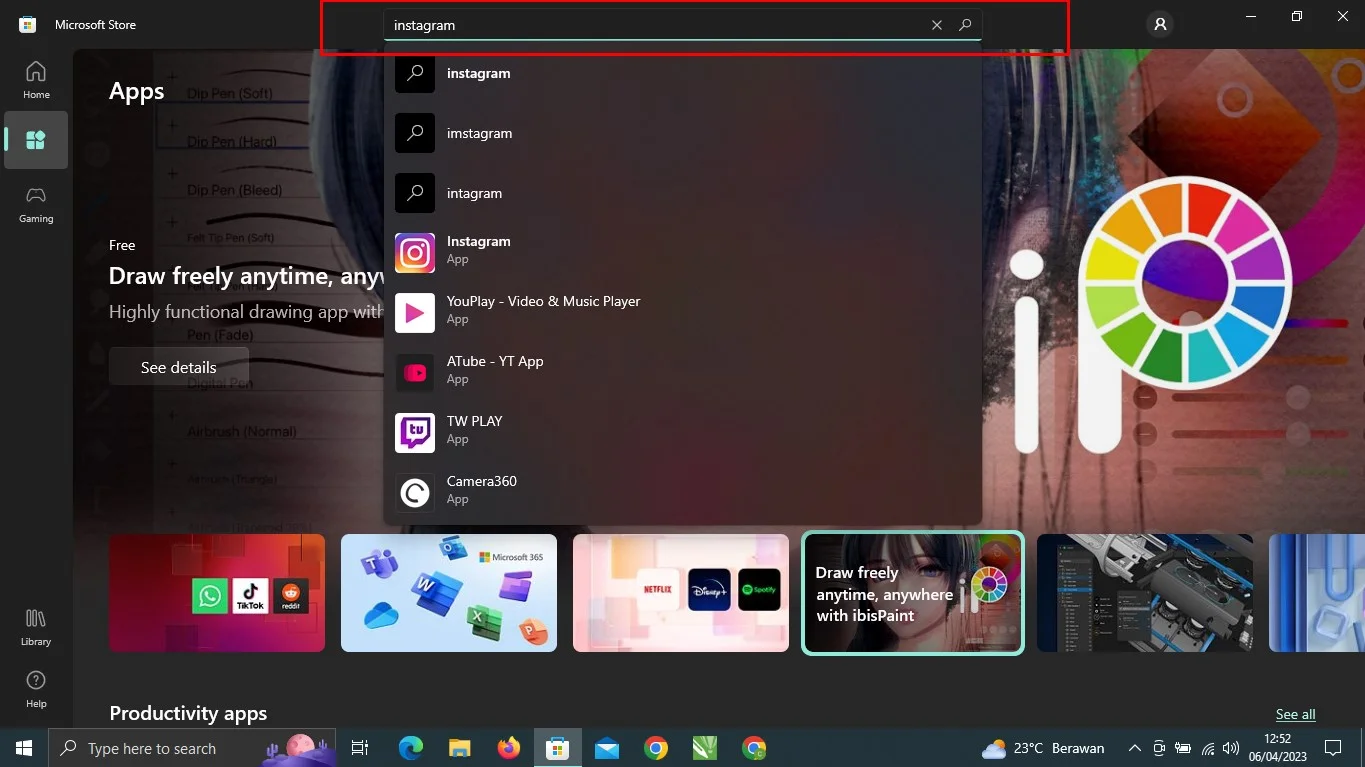
Task: Launch Firefox from taskbar
Action: 509,748
